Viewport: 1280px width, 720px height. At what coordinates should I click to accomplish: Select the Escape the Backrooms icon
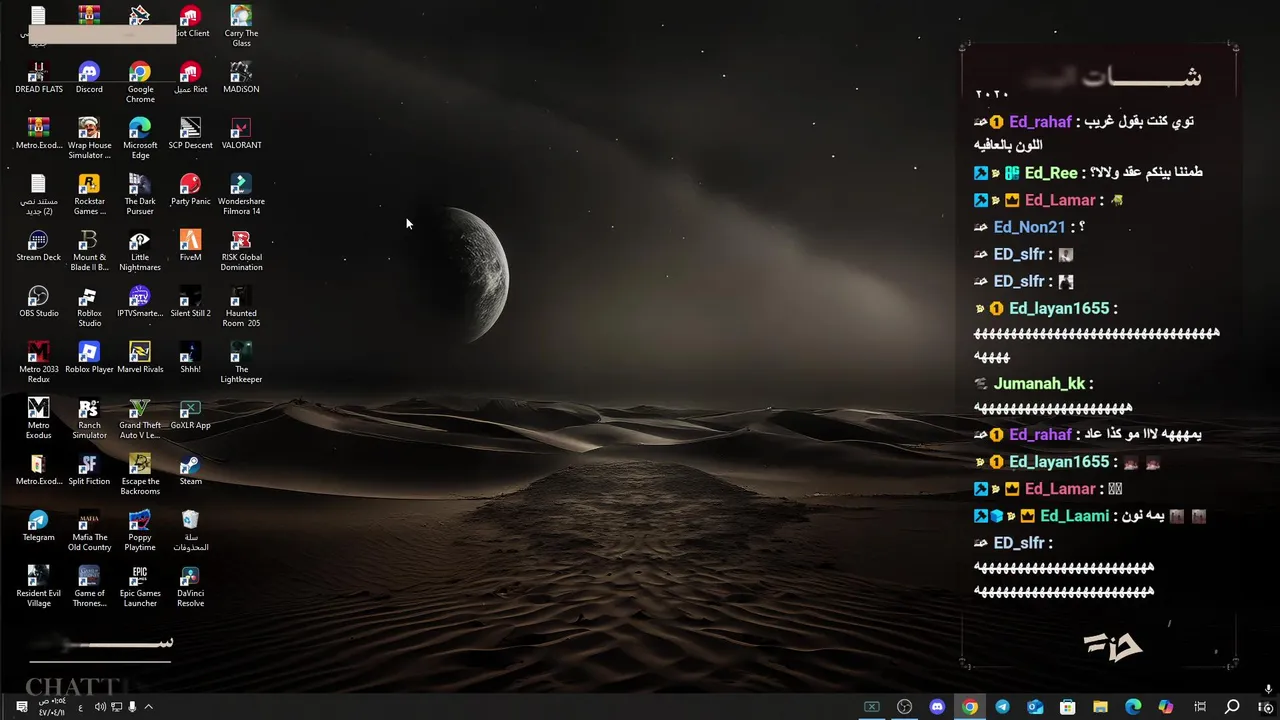pyautogui.click(x=140, y=474)
